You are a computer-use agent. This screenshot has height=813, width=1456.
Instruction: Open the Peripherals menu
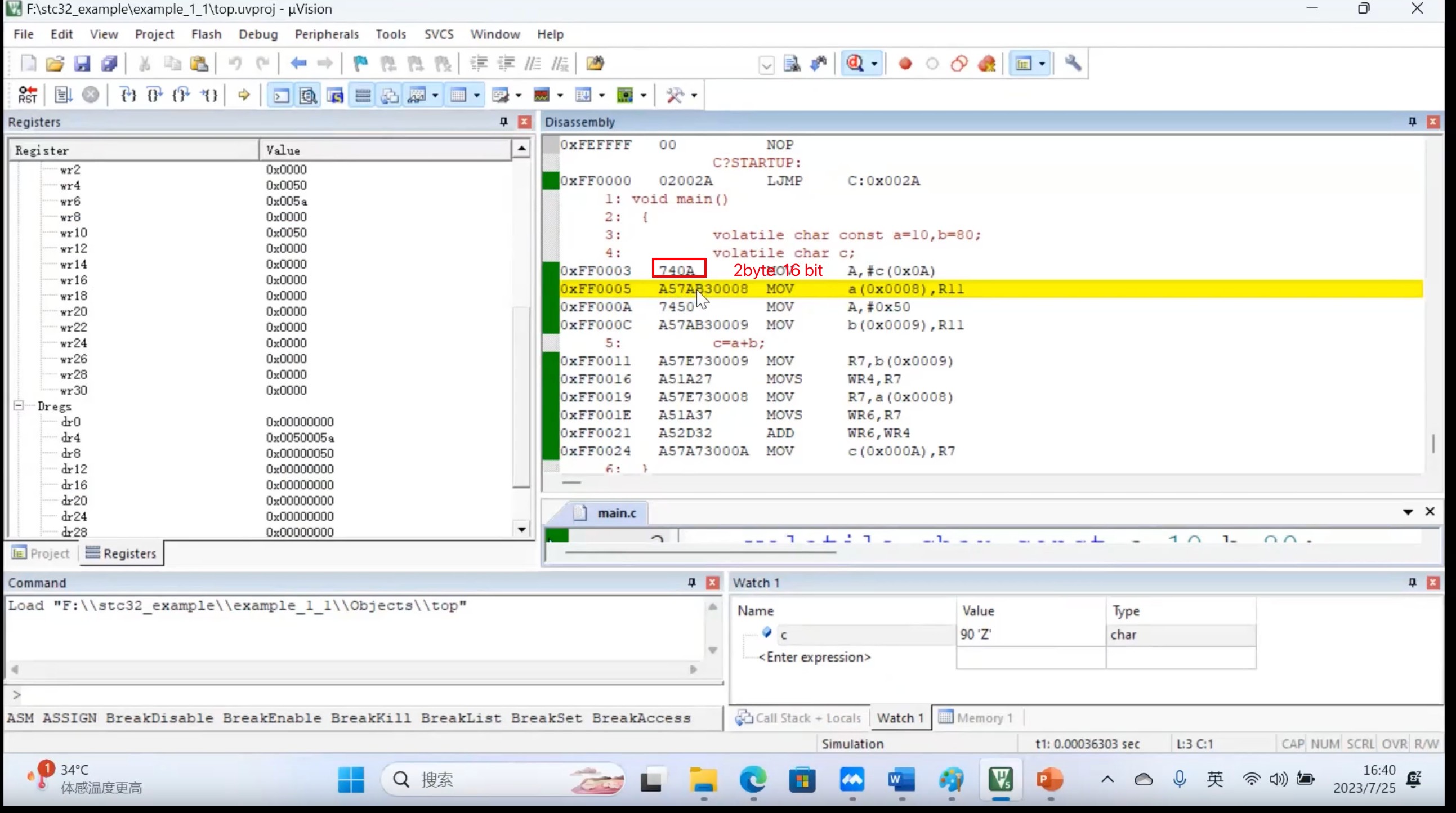coord(327,34)
